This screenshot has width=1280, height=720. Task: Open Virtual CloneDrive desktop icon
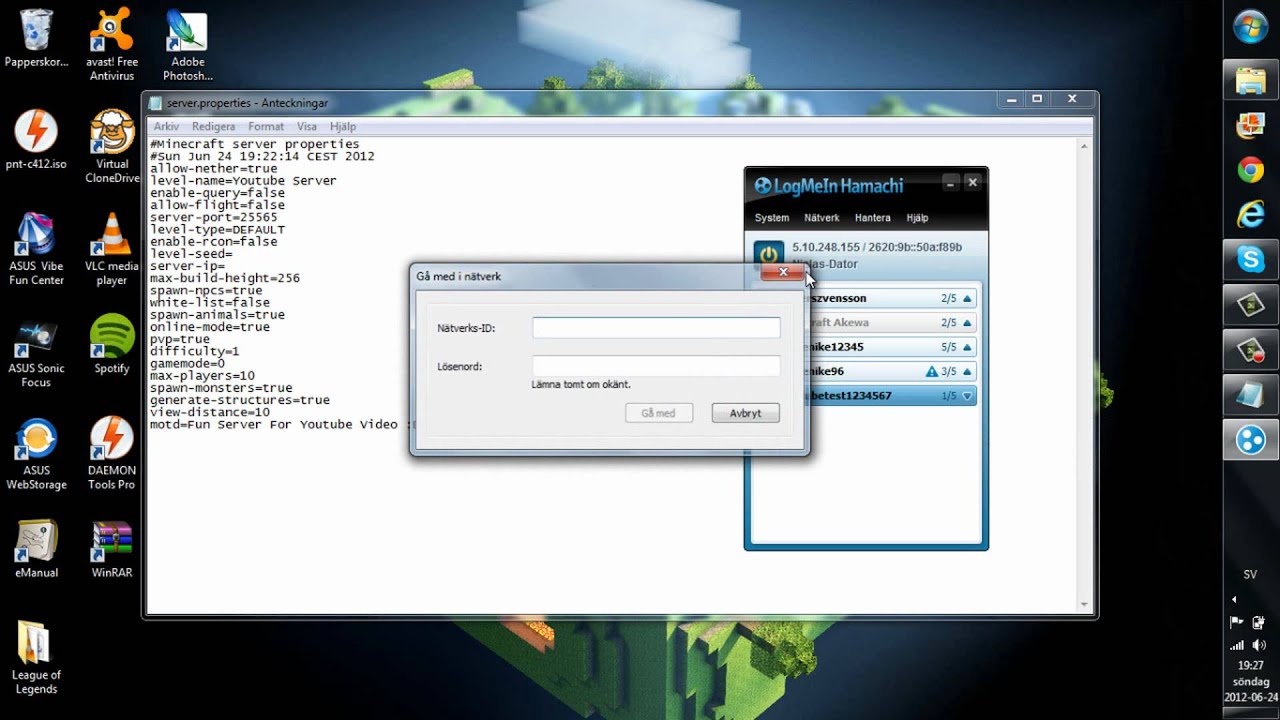coord(112,146)
